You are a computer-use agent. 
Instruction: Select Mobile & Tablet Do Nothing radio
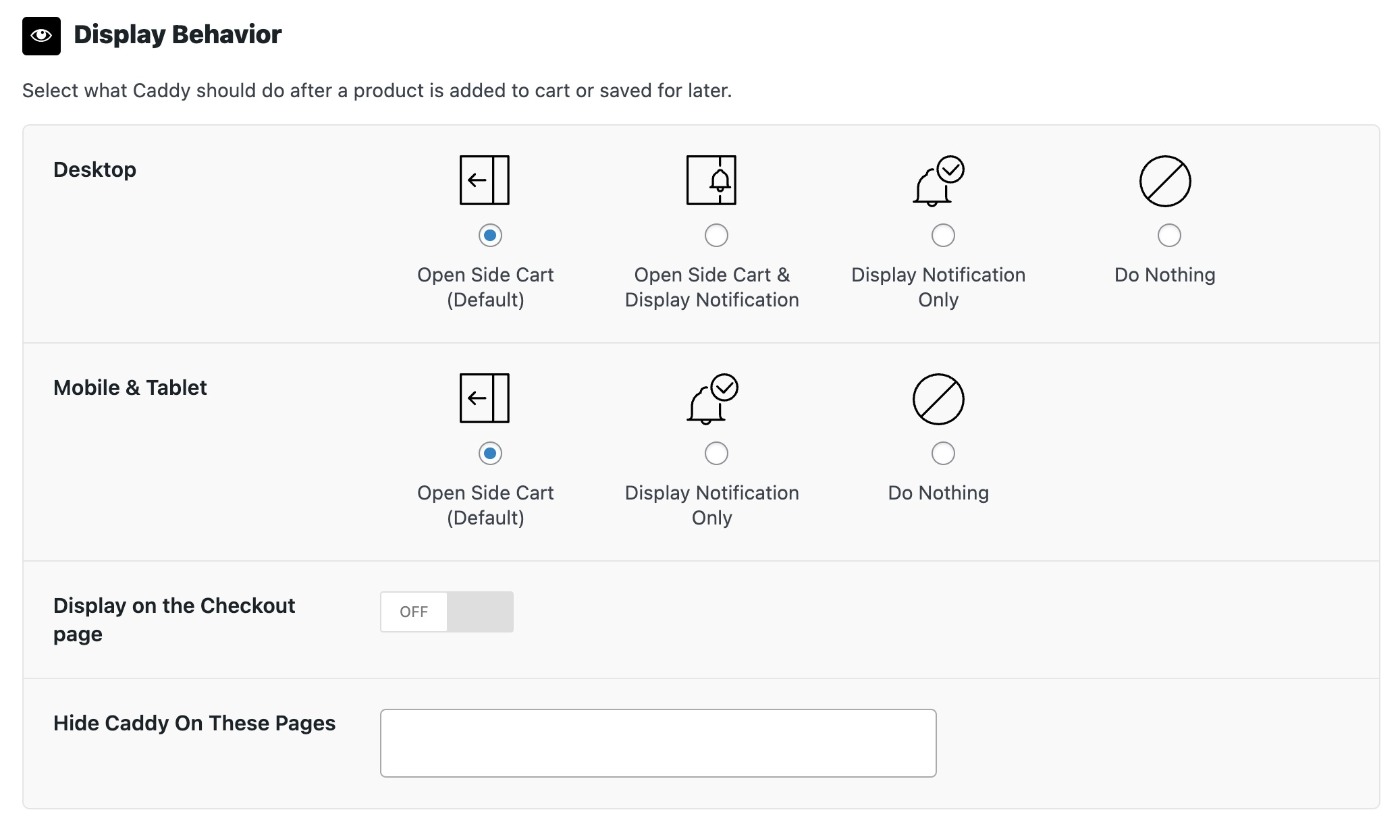tap(943, 453)
